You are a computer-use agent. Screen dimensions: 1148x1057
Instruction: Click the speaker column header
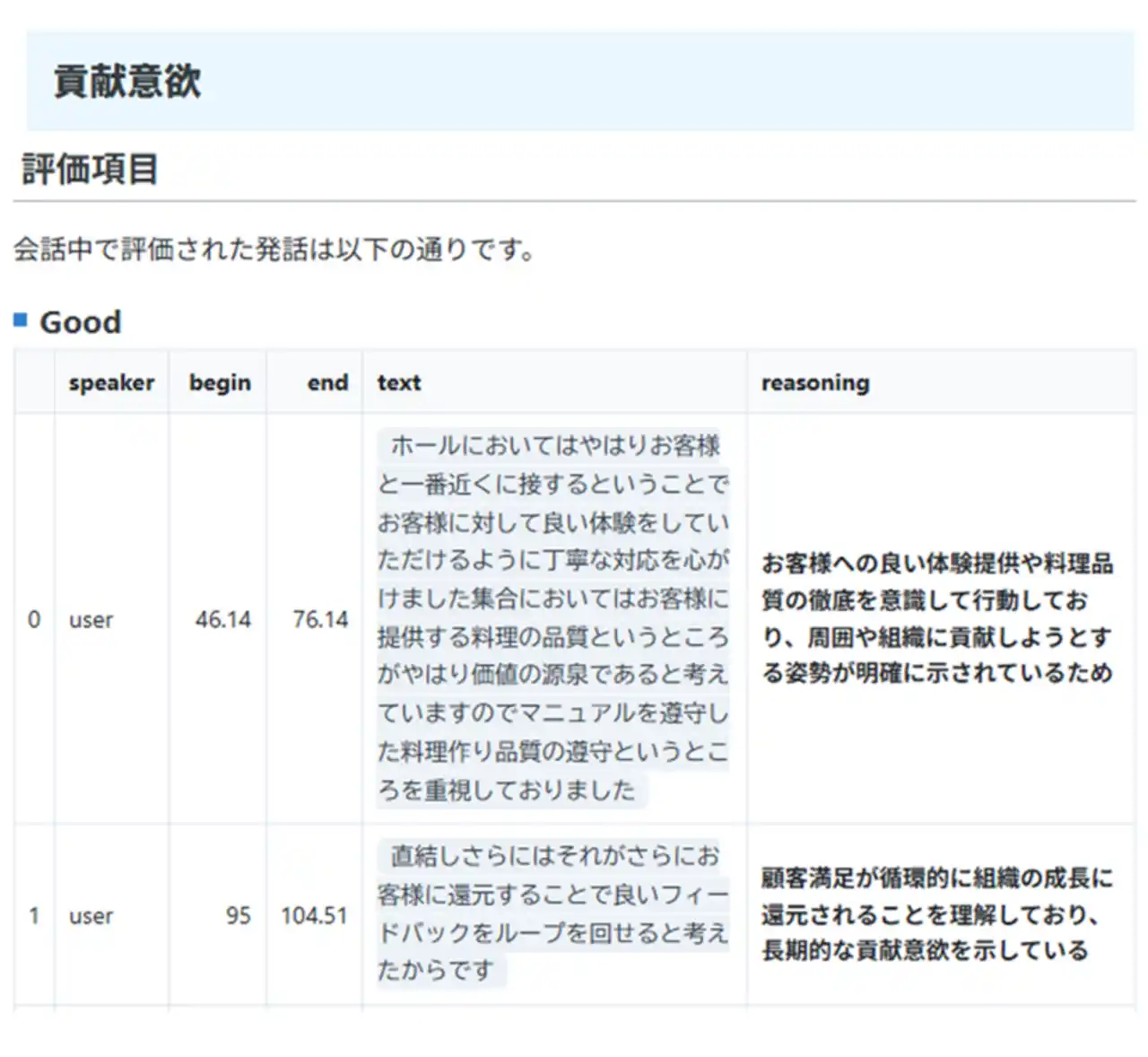point(111,383)
